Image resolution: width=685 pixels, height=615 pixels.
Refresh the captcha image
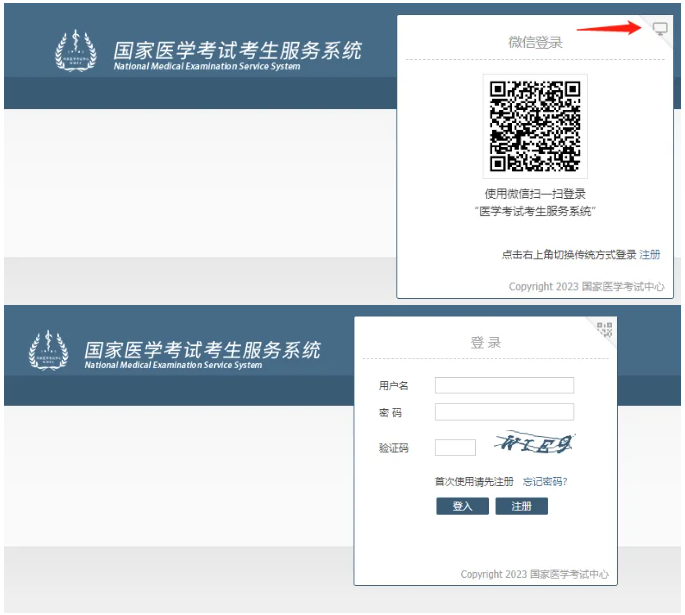coord(538,443)
